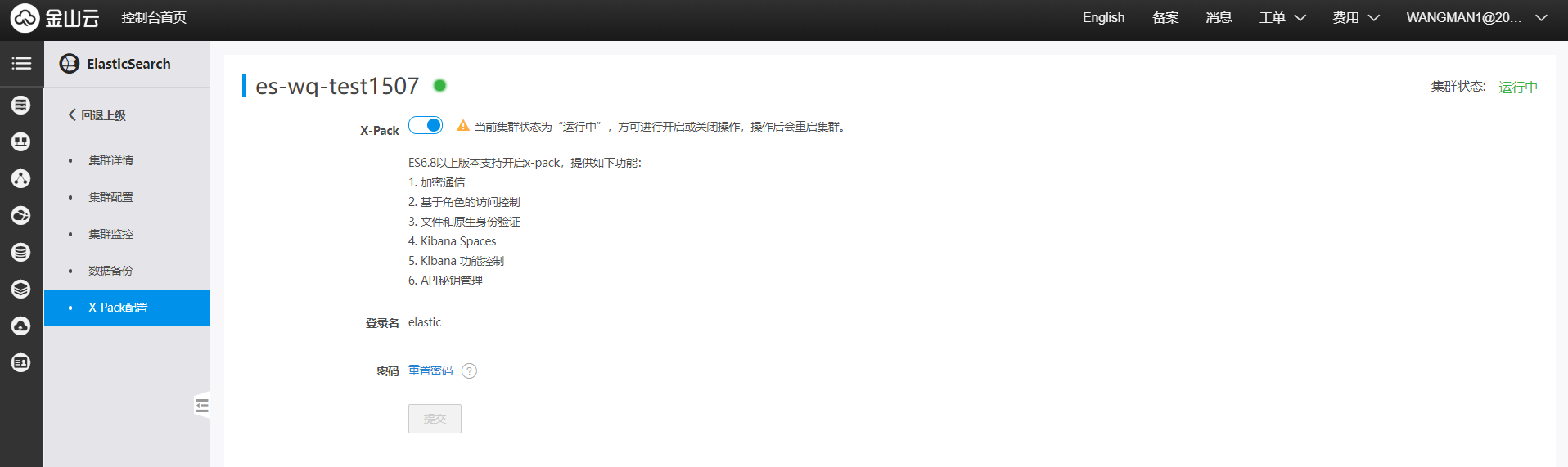The width and height of the screenshot is (1568, 467).
Task: Open 集群监控 in the side menu
Action: pos(111,234)
